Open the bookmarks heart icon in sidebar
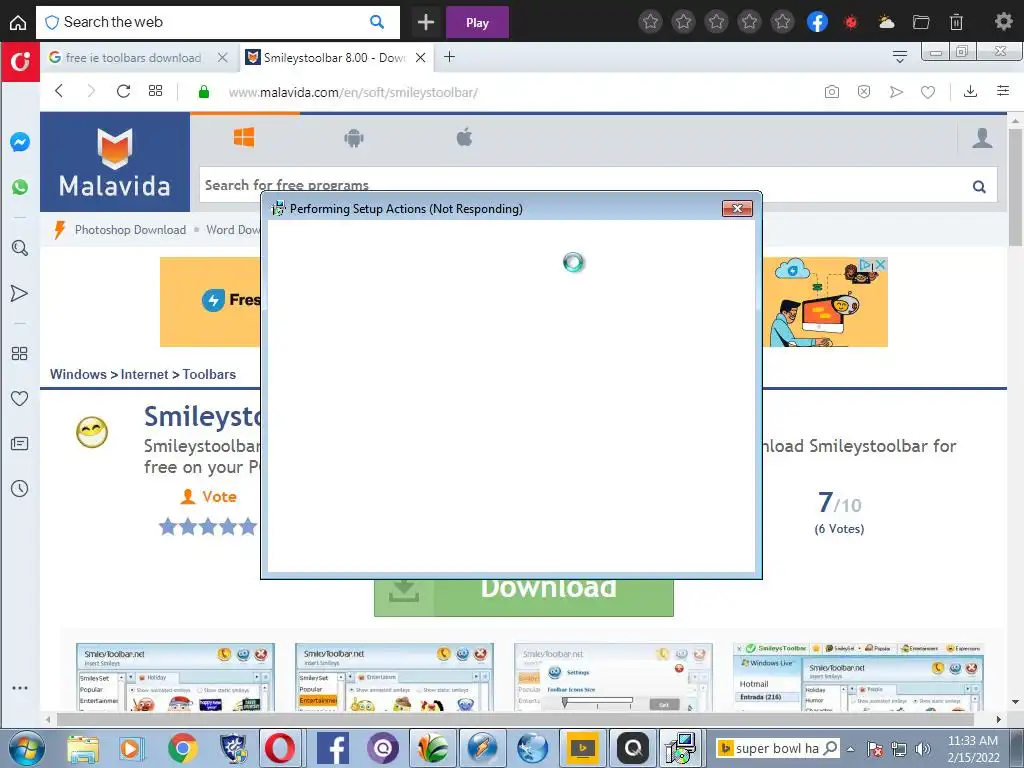 20,398
